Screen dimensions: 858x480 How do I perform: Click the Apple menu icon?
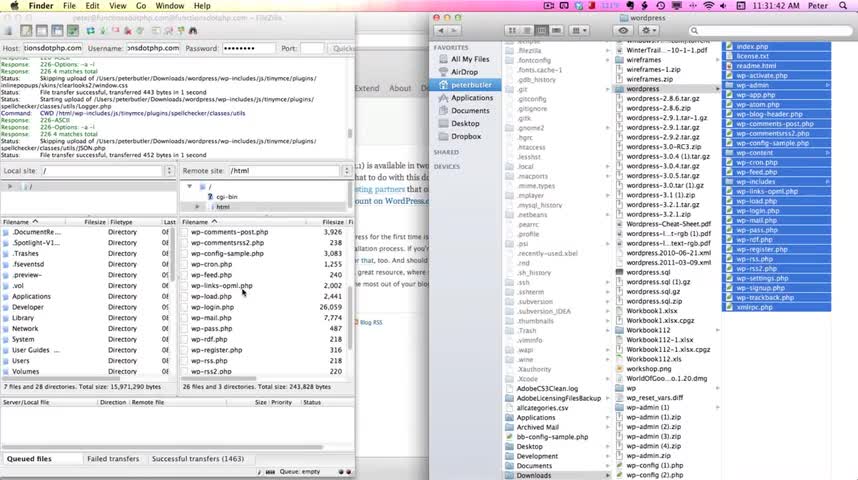click(15, 5)
